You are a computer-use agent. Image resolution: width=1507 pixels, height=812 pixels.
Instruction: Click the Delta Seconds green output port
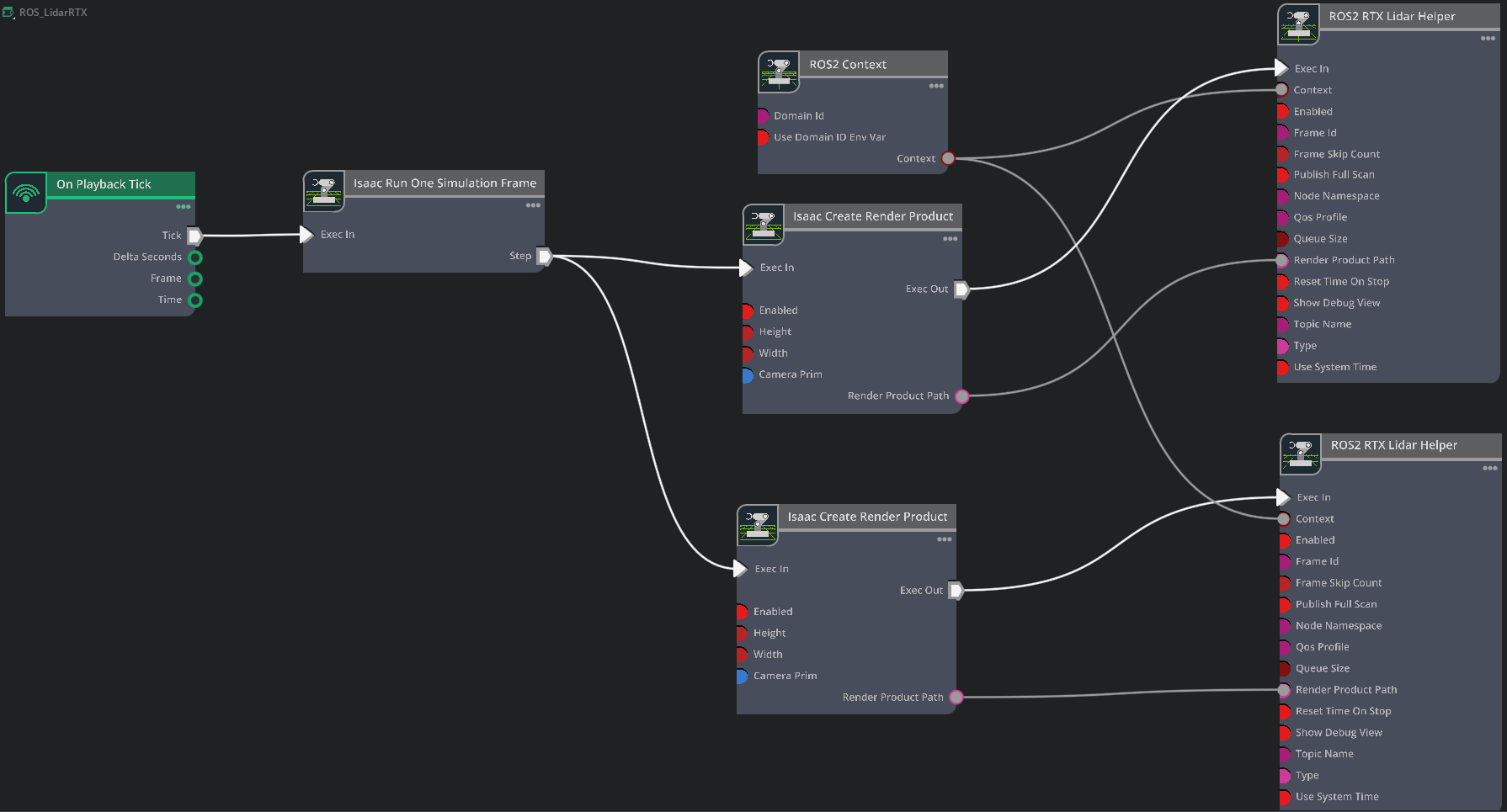coord(195,257)
